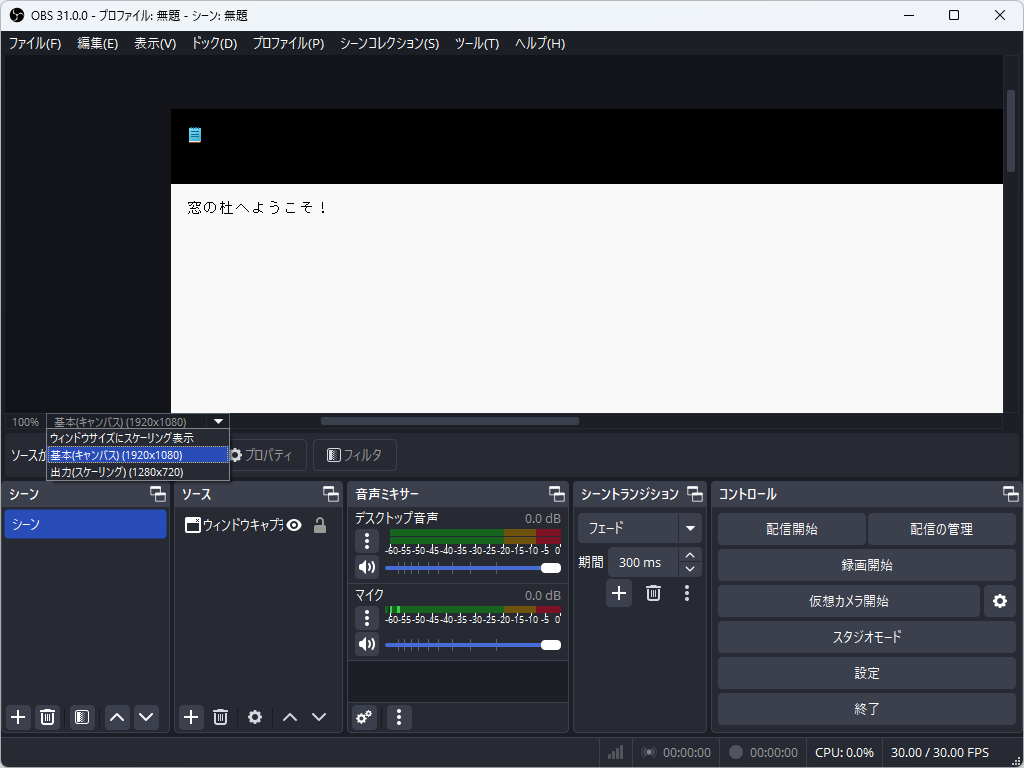Open the Scene Collection menu

[389, 44]
